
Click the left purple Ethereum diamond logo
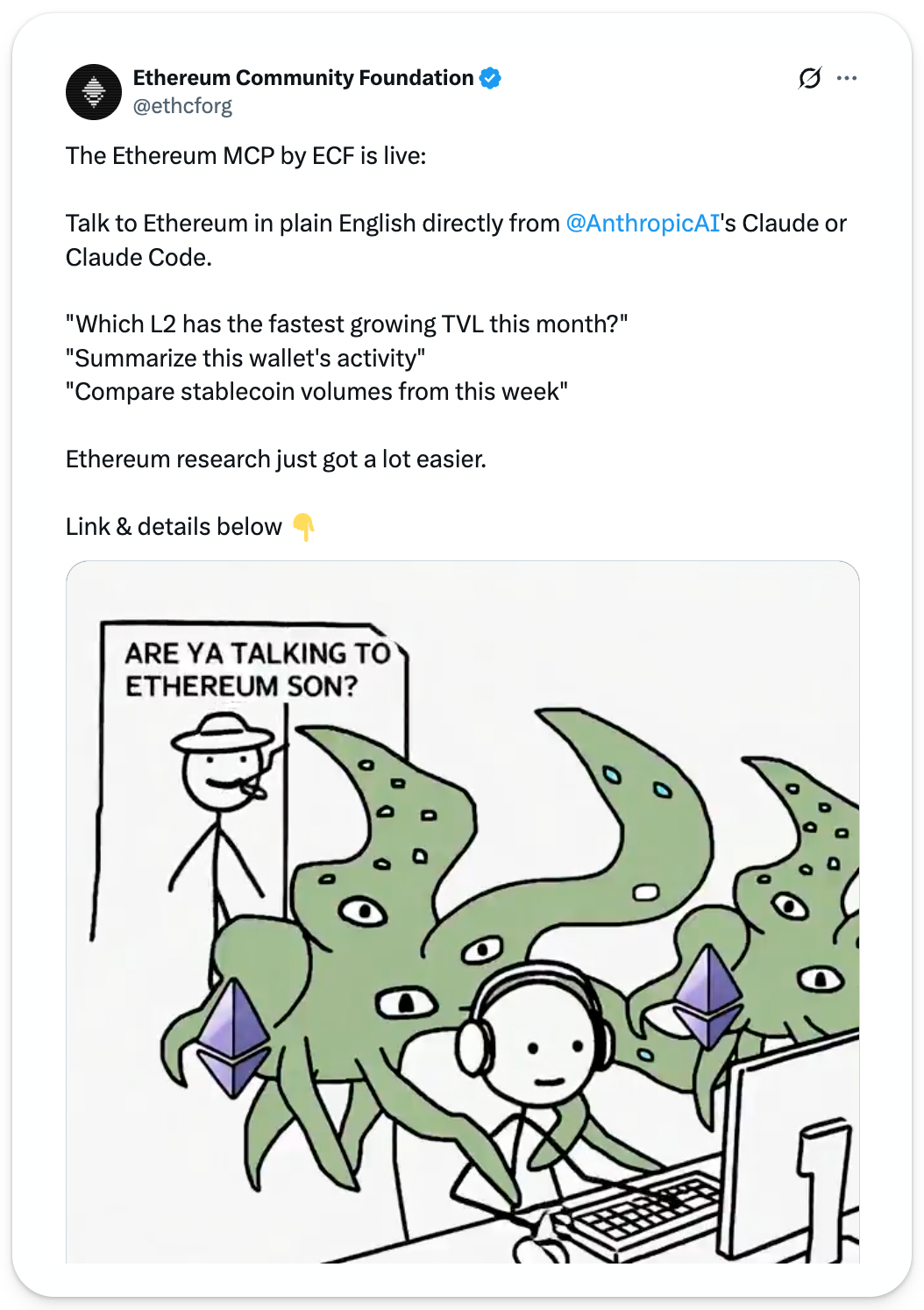point(233,1038)
